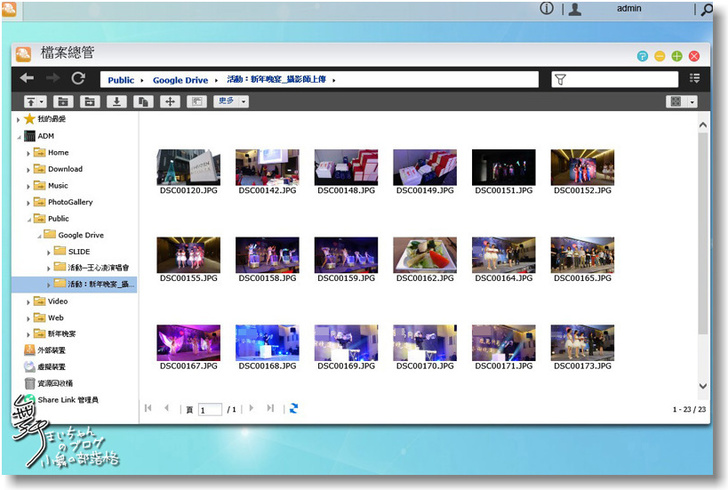The height and width of the screenshot is (490, 728).
Task: Click the scrollbar down arrow
Action: coord(703,386)
